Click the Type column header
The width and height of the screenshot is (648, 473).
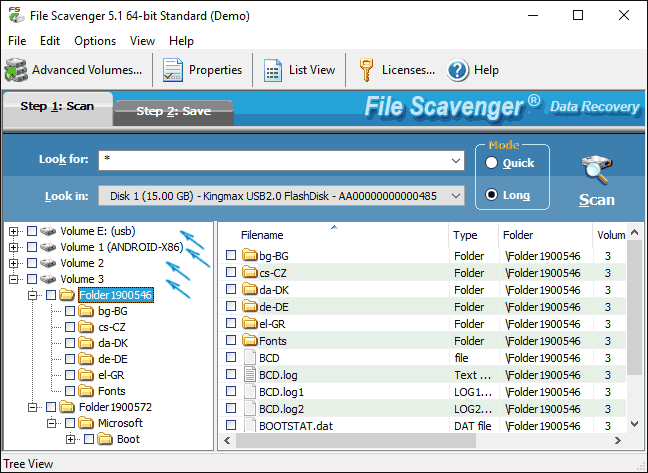pos(466,235)
